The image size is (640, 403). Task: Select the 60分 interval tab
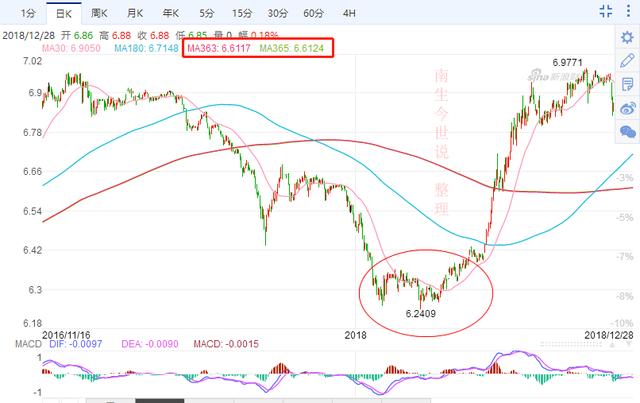pos(313,13)
